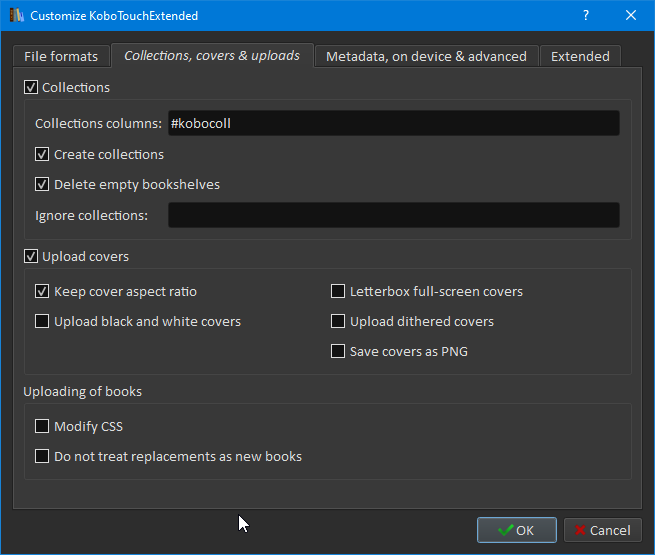Open the help question mark button
Viewport: 655px width, 555px height.
[586, 15]
